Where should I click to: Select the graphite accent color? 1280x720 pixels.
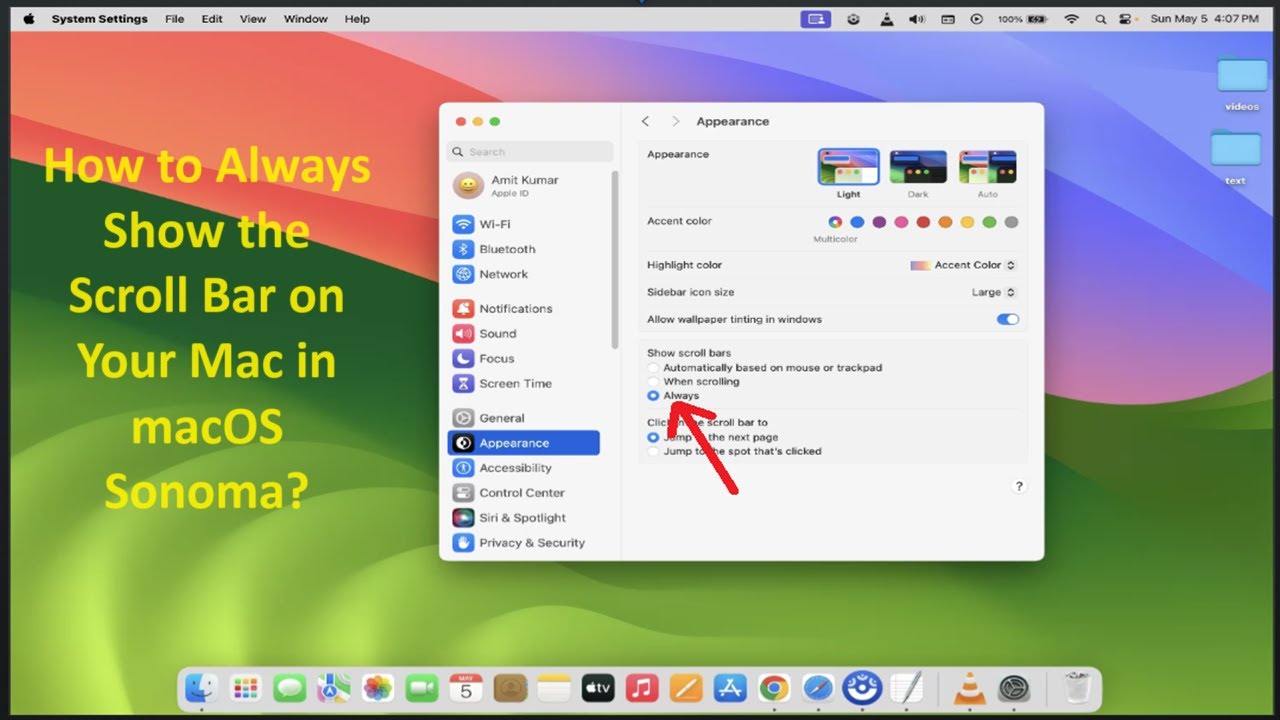tap(1011, 222)
